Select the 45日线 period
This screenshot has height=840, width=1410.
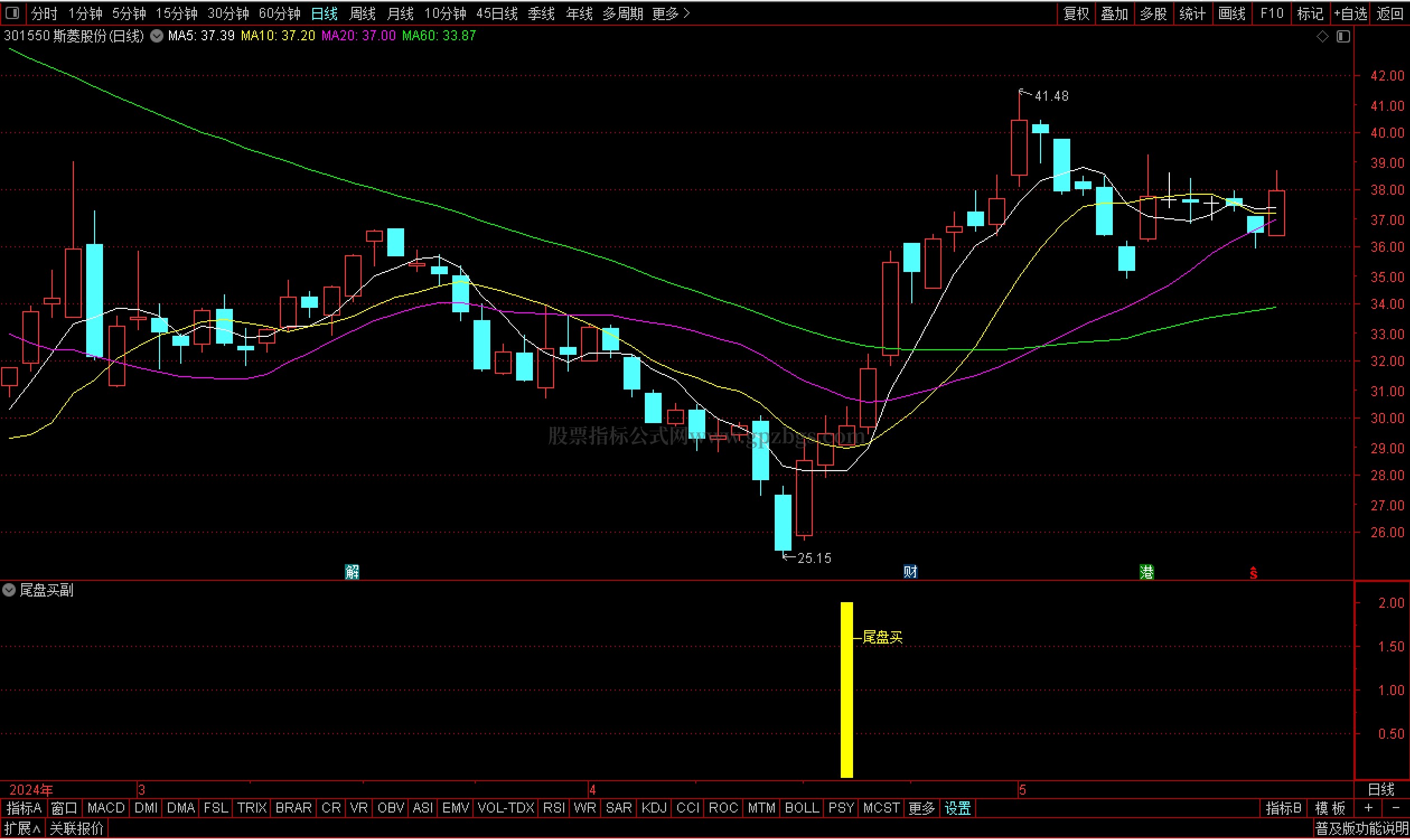coord(497,13)
